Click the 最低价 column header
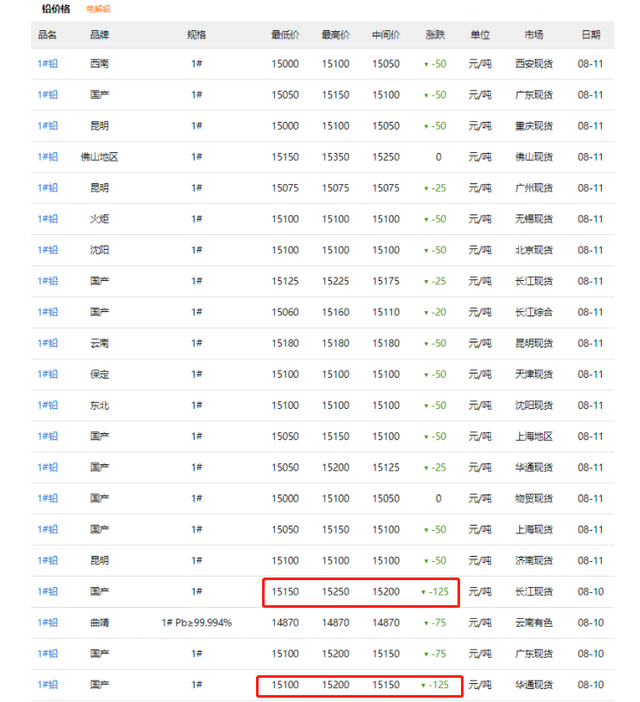 click(285, 35)
